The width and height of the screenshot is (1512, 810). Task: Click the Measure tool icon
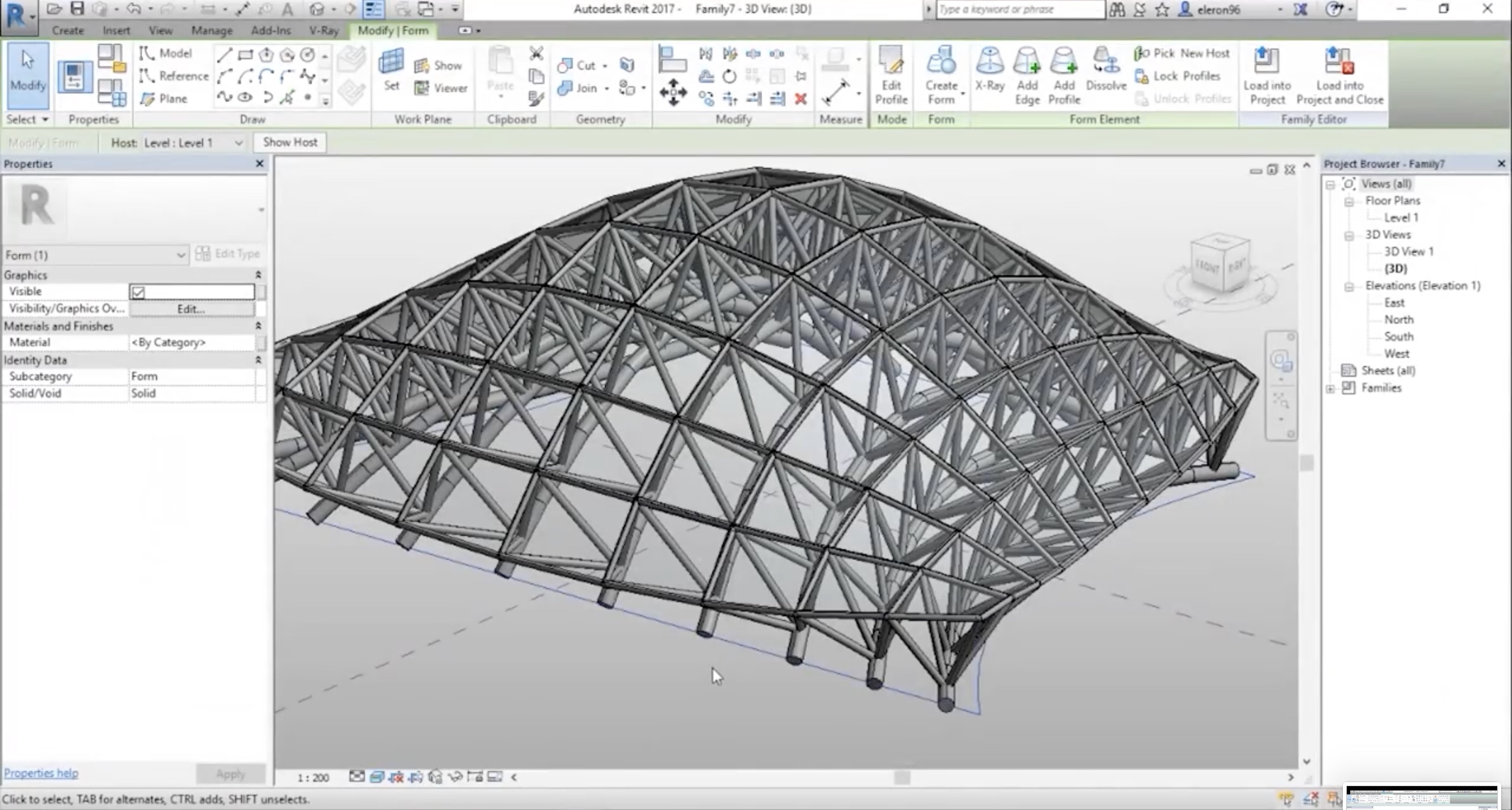point(836,92)
